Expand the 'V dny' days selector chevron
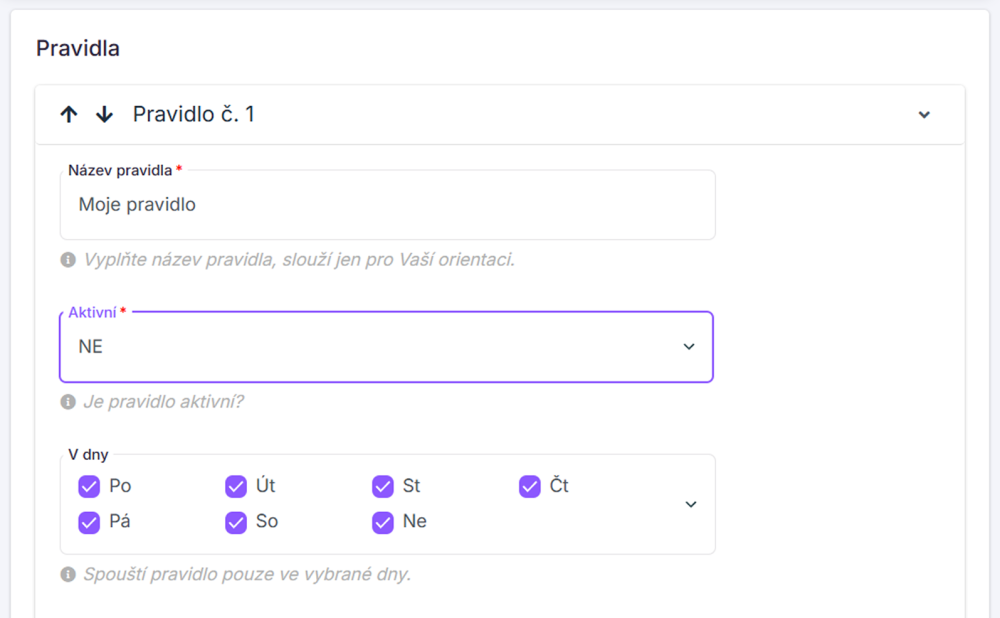 coord(690,504)
